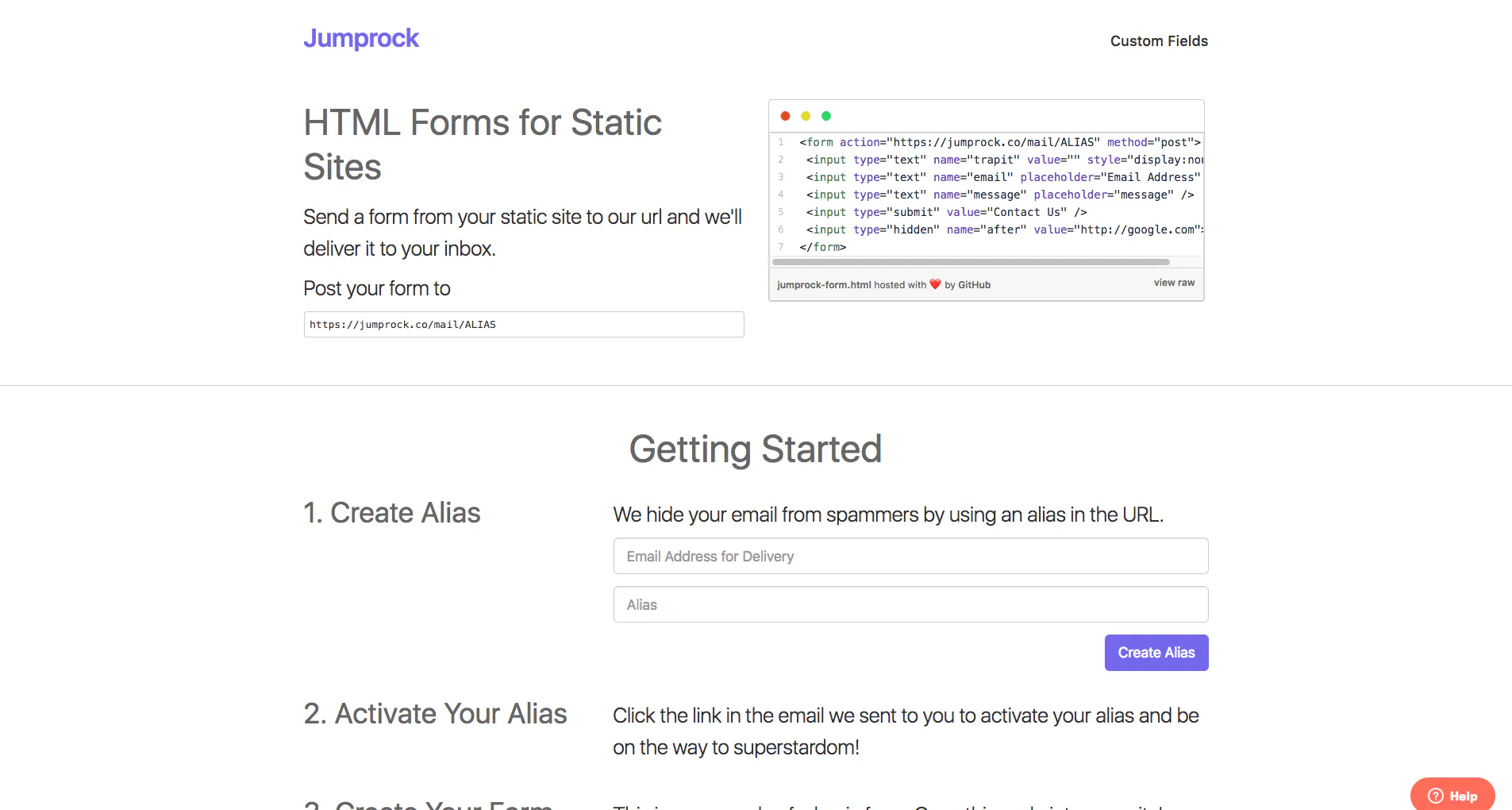The width and height of the screenshot is (1512, 810).
Task: Focus the Alias input field
Action: (x=910, y=604)
